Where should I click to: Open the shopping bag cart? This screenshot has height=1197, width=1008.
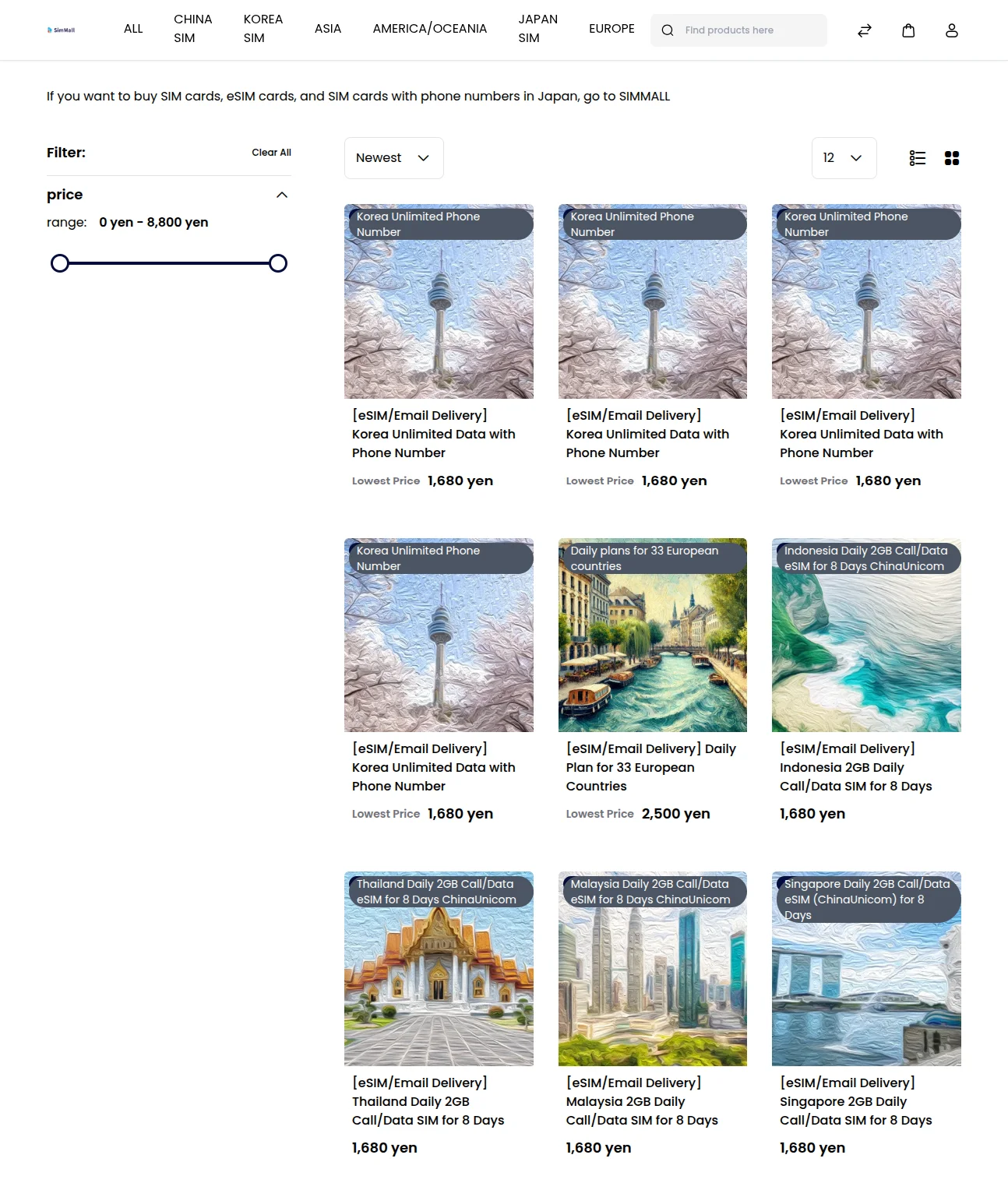(908, 30)
